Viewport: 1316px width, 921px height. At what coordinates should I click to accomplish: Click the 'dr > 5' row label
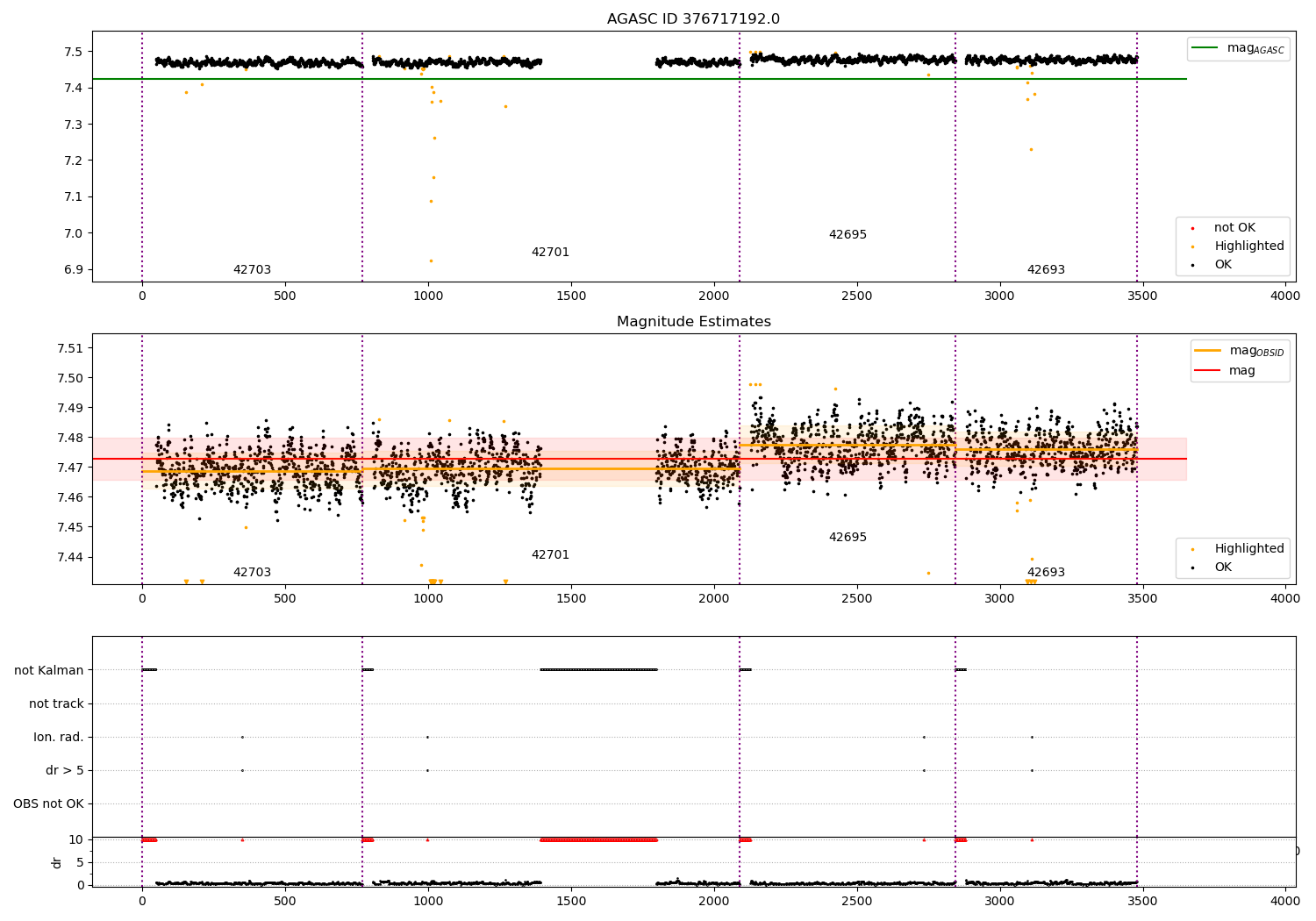tap(65, 771)
